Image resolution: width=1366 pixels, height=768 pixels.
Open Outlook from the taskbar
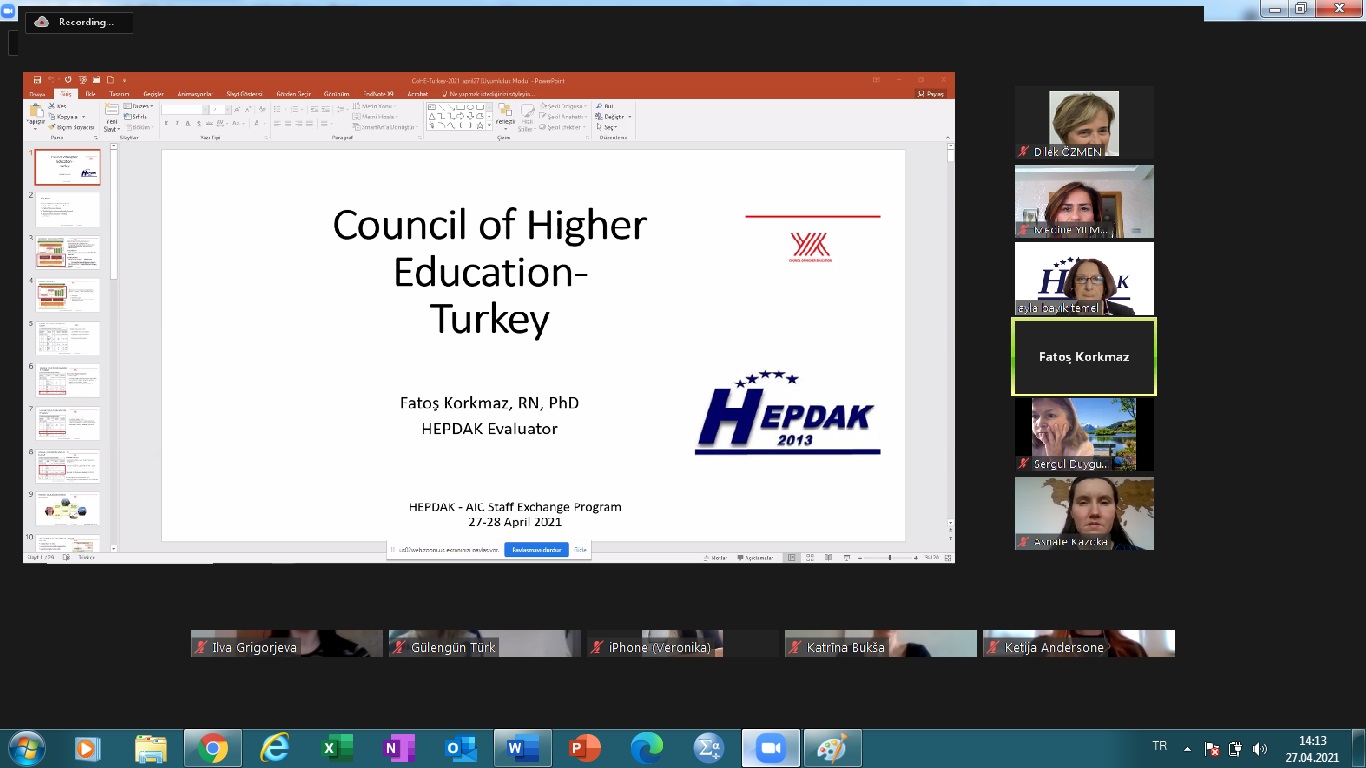460,748
